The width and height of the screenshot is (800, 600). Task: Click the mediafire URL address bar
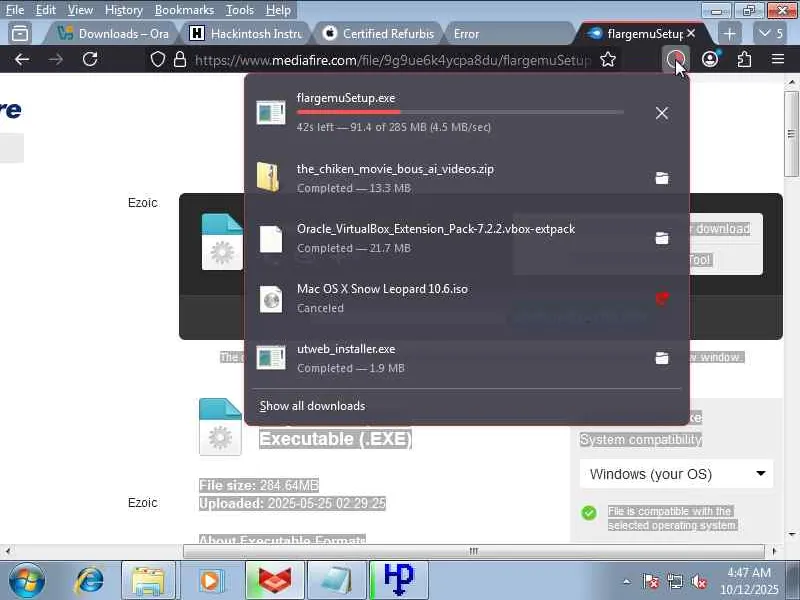tap(392, 60)
